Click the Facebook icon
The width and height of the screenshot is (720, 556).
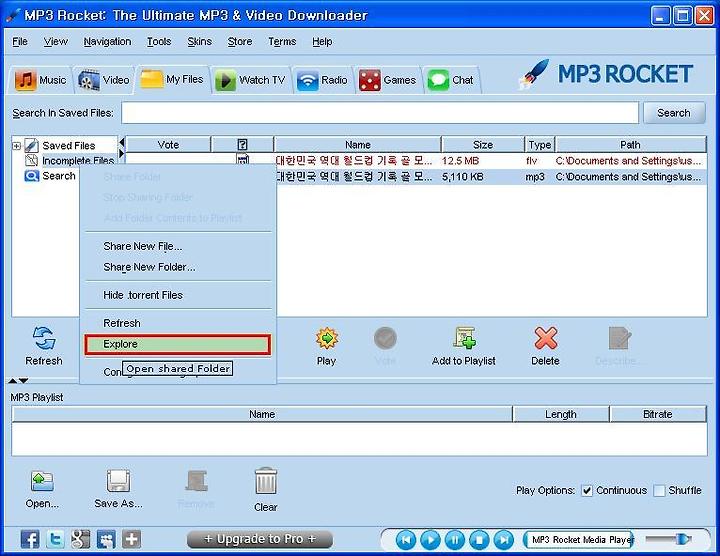pyautogui.click(x=30, y=539)
